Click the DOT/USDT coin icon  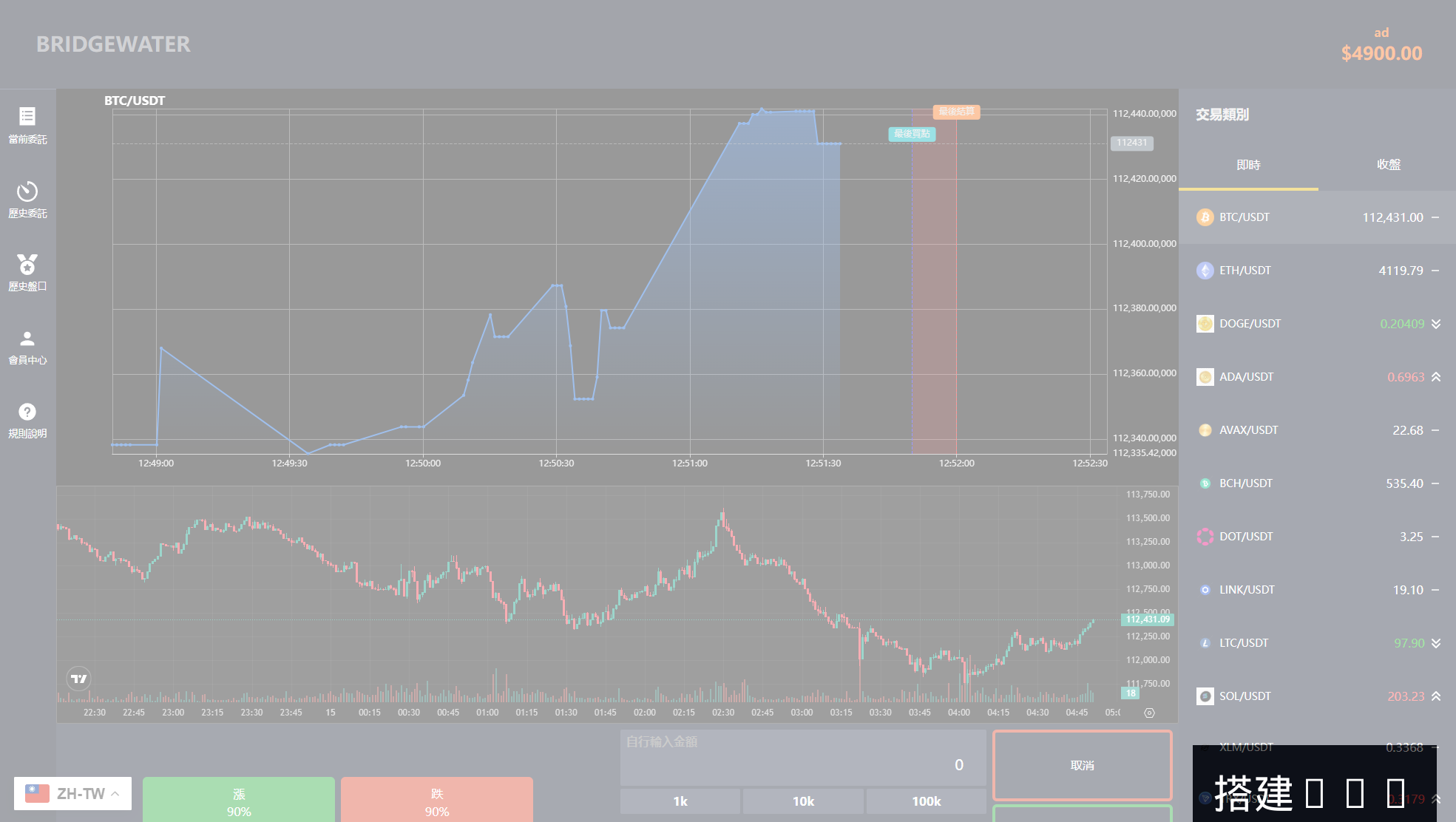[1205, 537]
